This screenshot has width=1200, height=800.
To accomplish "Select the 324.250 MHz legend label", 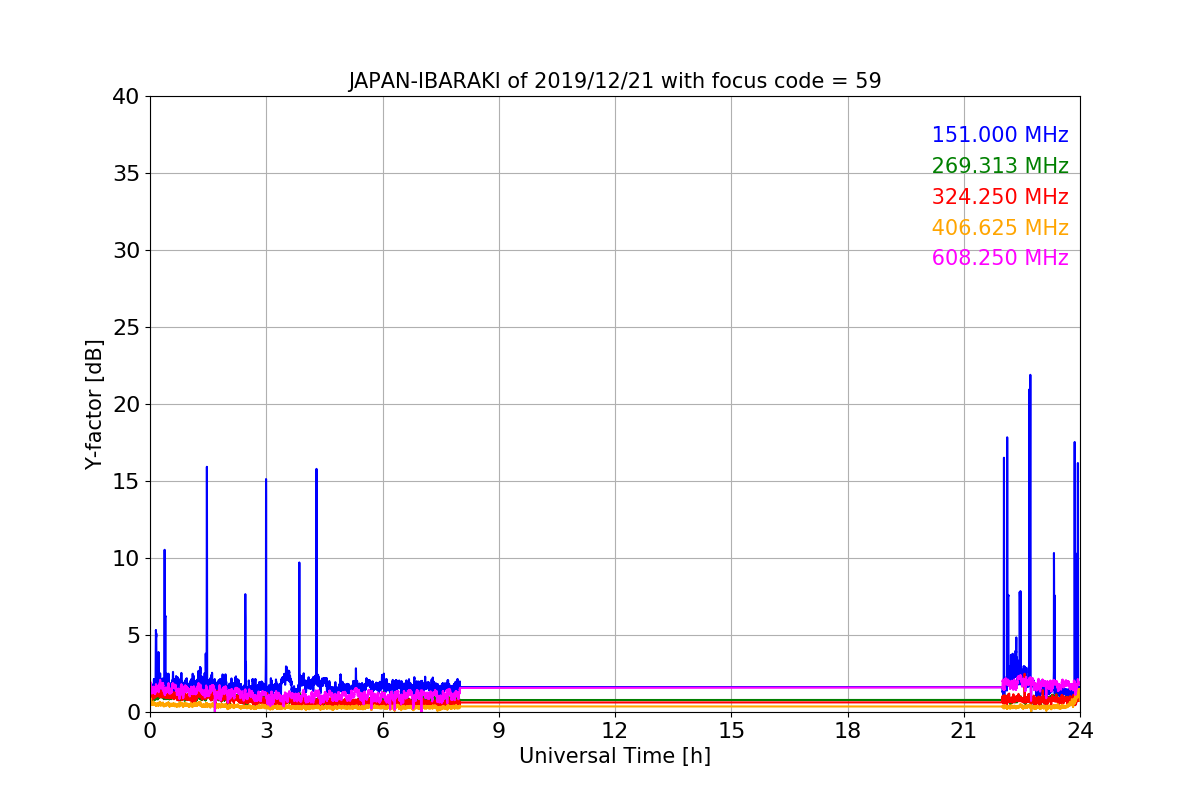I will pos(1000,197).
